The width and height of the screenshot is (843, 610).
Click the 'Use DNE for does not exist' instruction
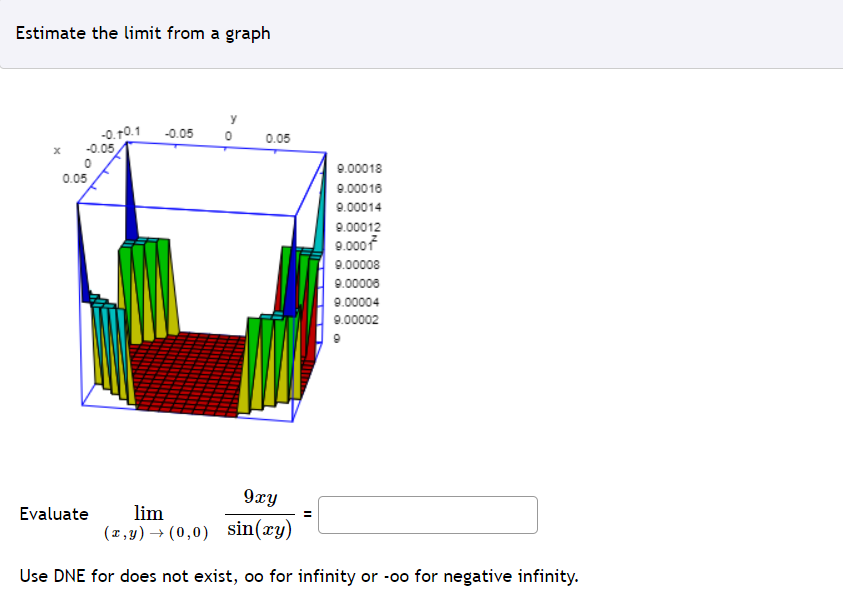coord(299,576)
